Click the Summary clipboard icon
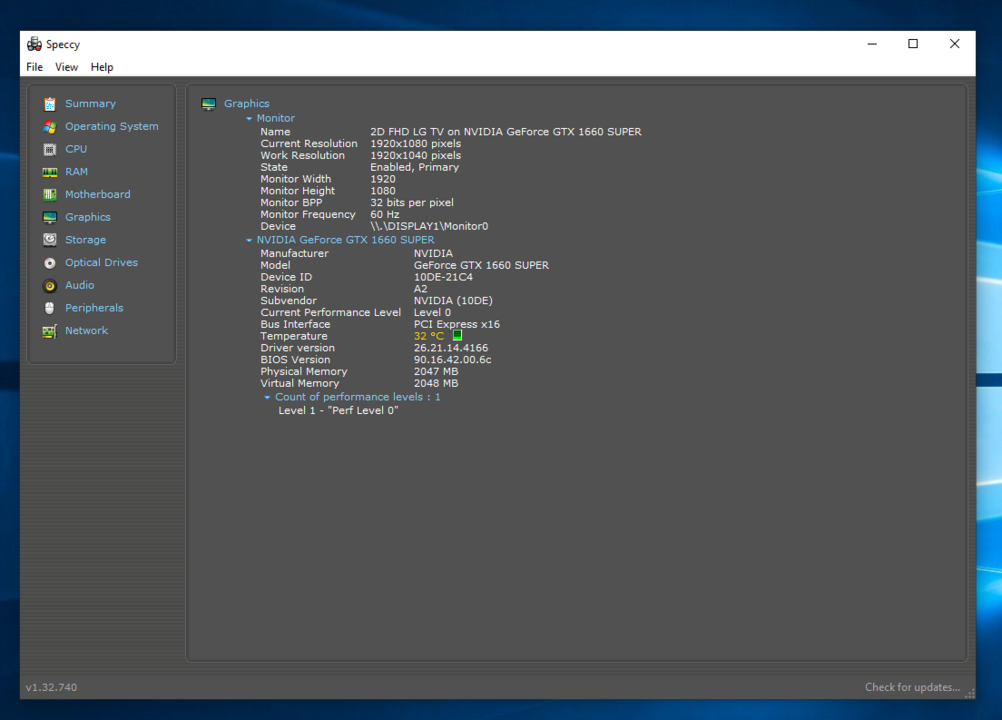1002x720 pixels. [x=50, y=104]
